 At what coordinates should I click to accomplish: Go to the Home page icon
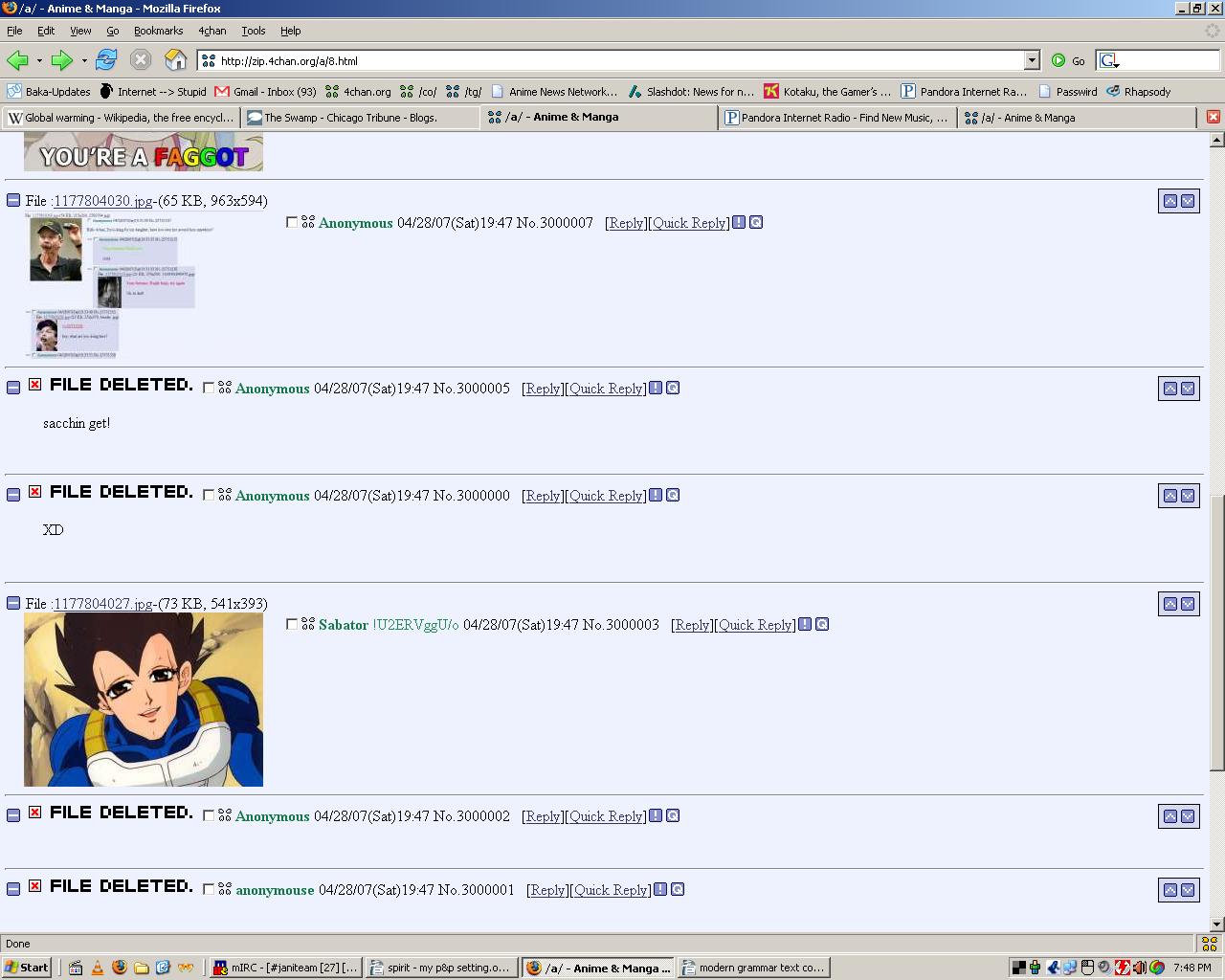[x=176, y=60]
